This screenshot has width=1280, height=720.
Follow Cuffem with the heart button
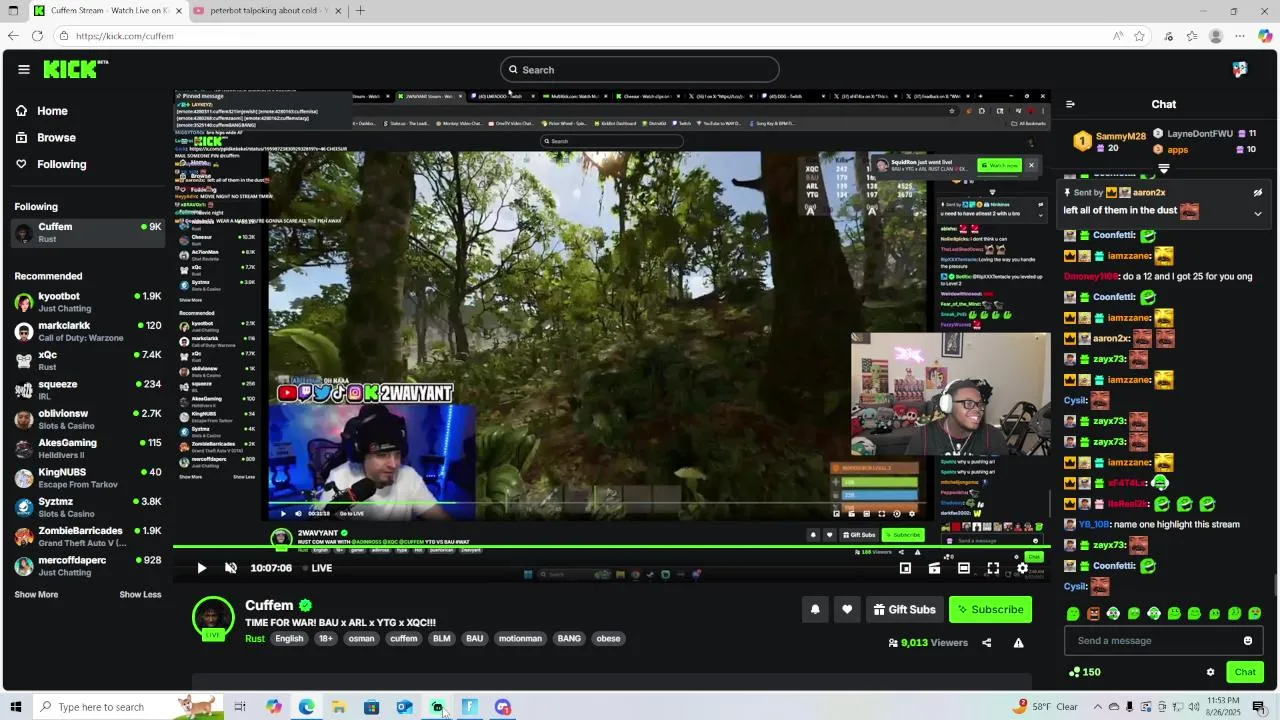847,610
